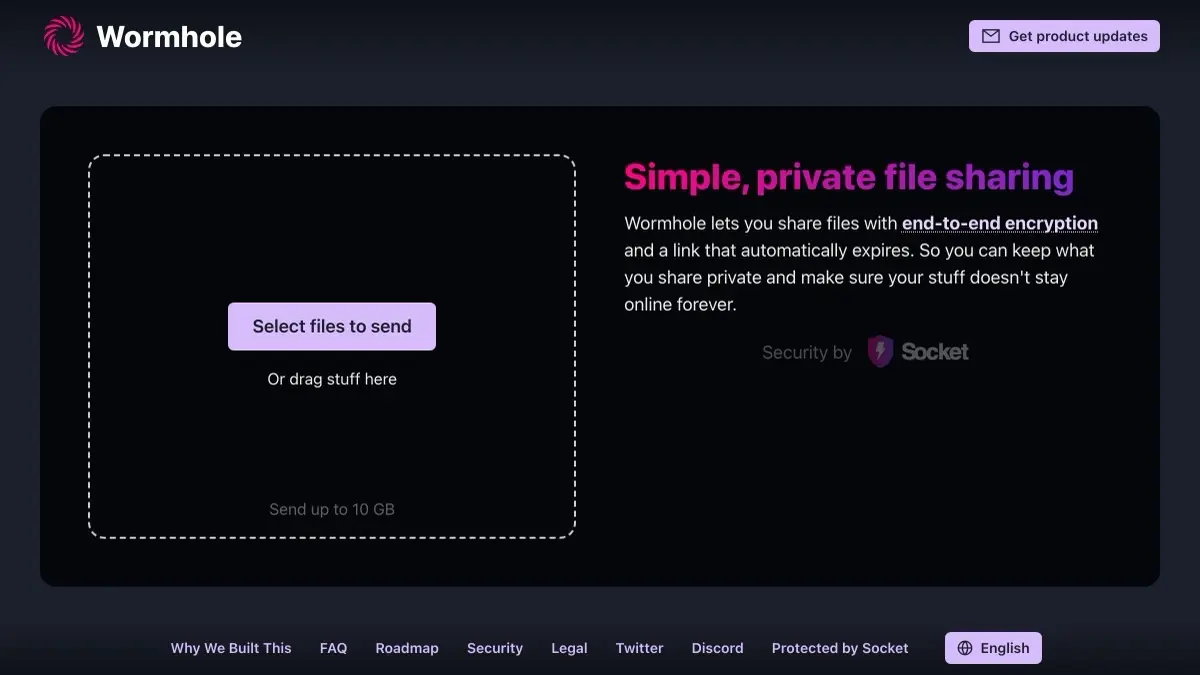Open Get product updates button
Viewport: 1200px width, 675px height.
pos(1064,36)
